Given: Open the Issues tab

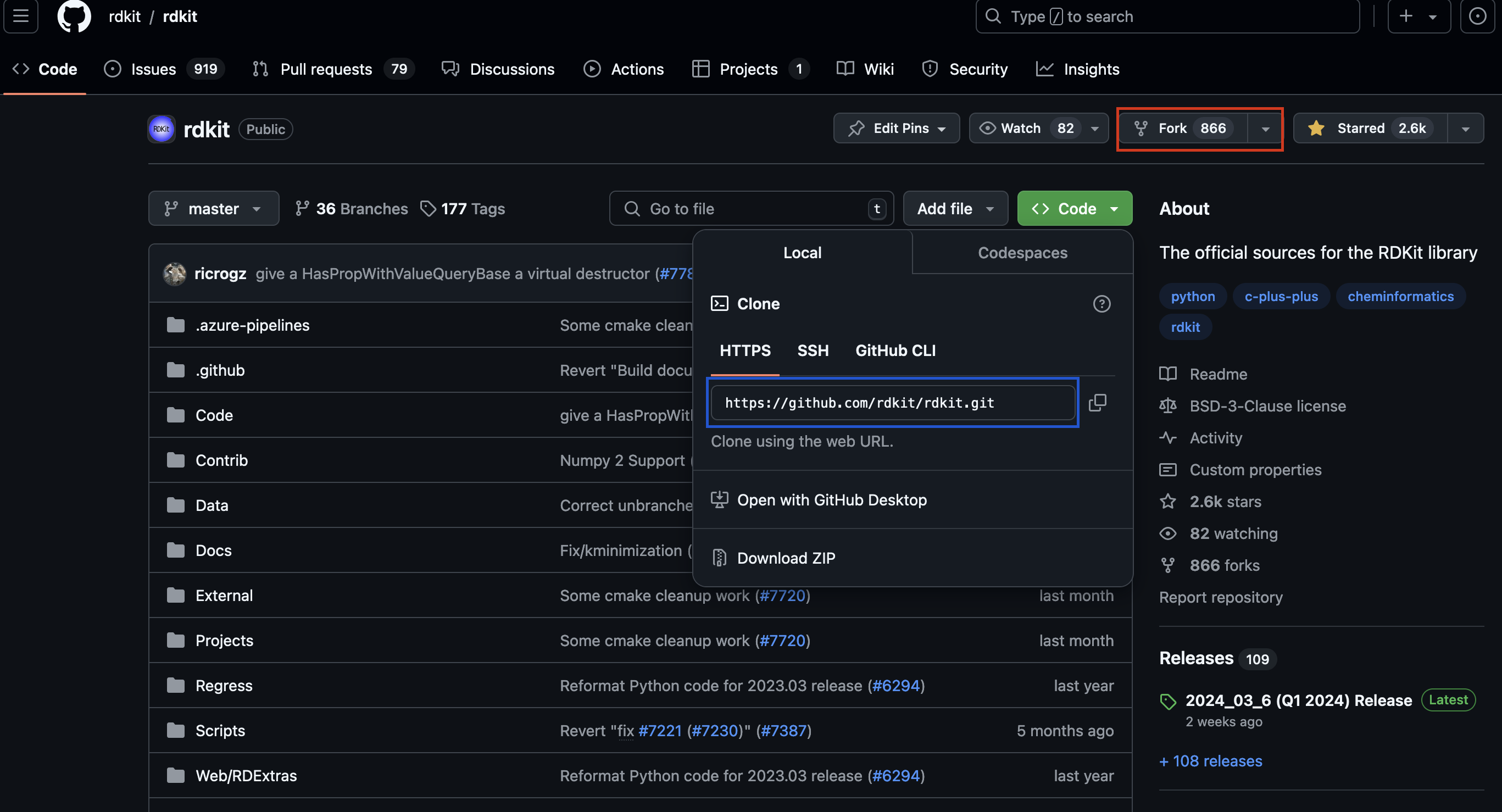Looking at the screenshot, I should point(164,69).
